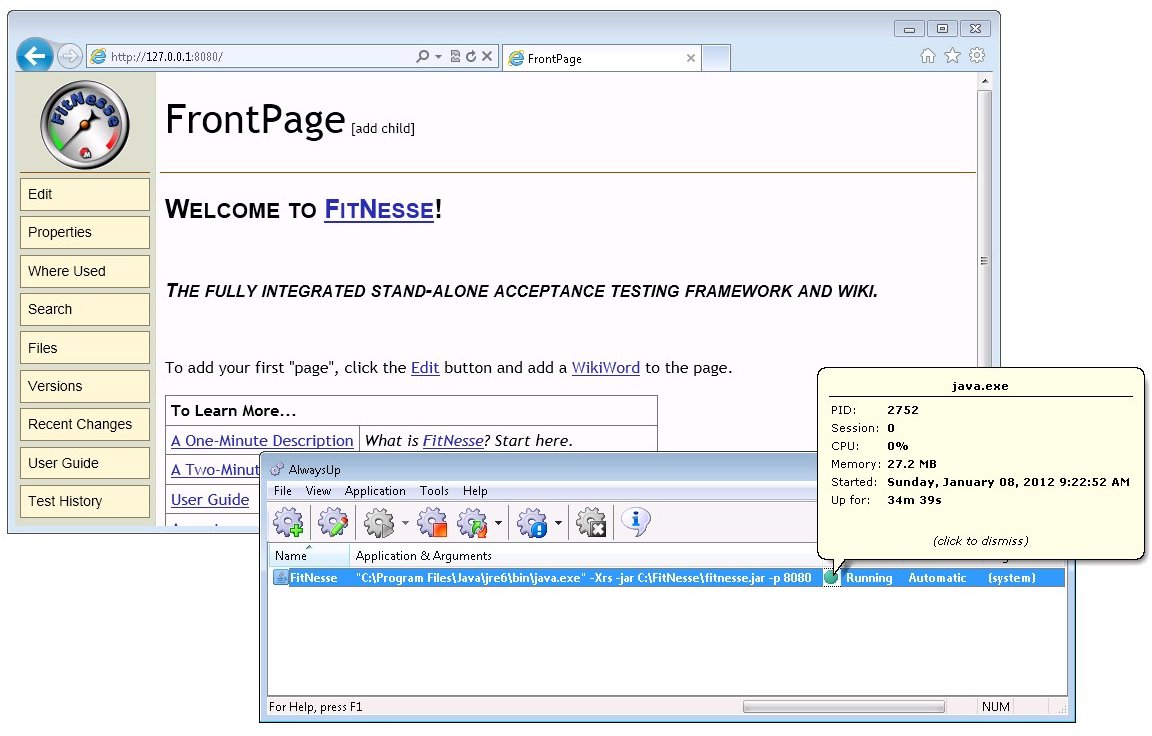Click the WikiWord link

click(x=605, y=367)
